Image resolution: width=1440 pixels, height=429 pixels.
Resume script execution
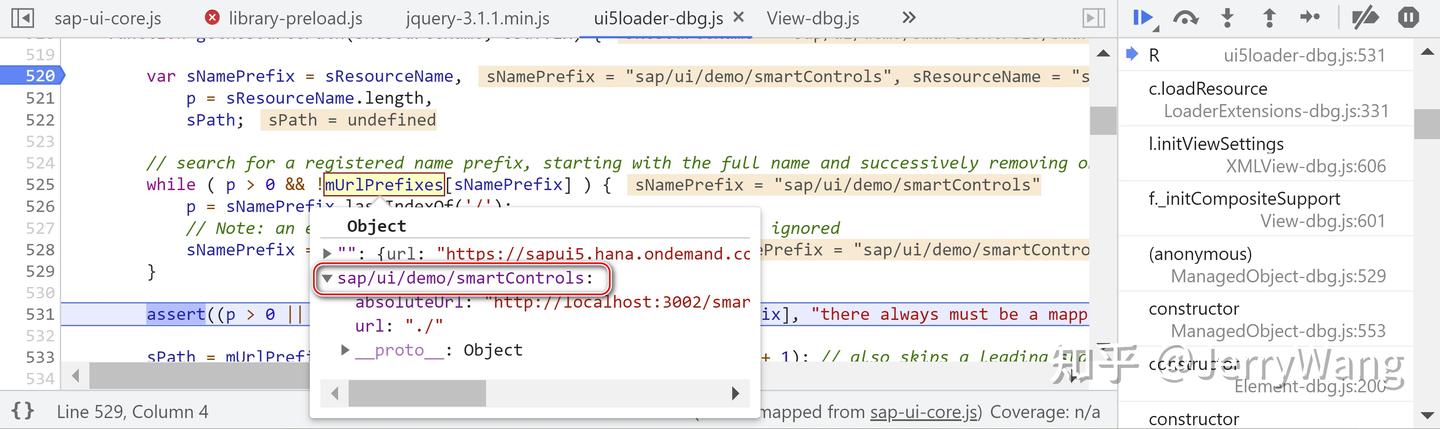[1144, 17]
